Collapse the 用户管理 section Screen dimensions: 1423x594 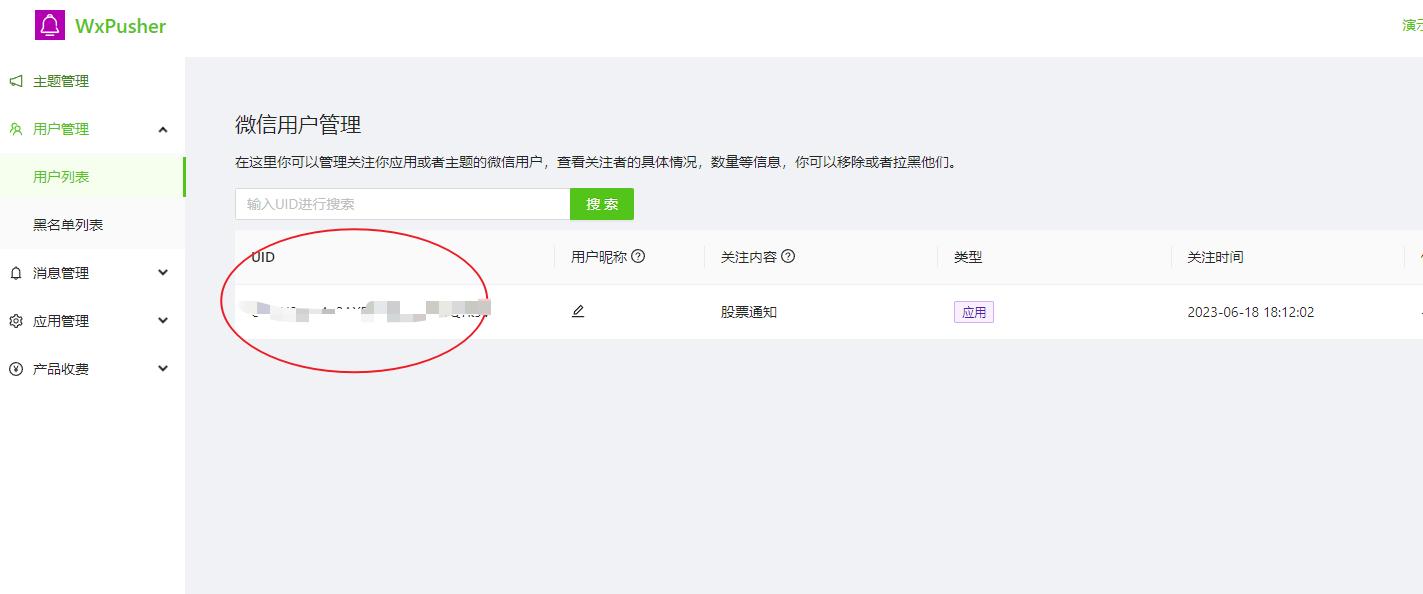[163, 129]
